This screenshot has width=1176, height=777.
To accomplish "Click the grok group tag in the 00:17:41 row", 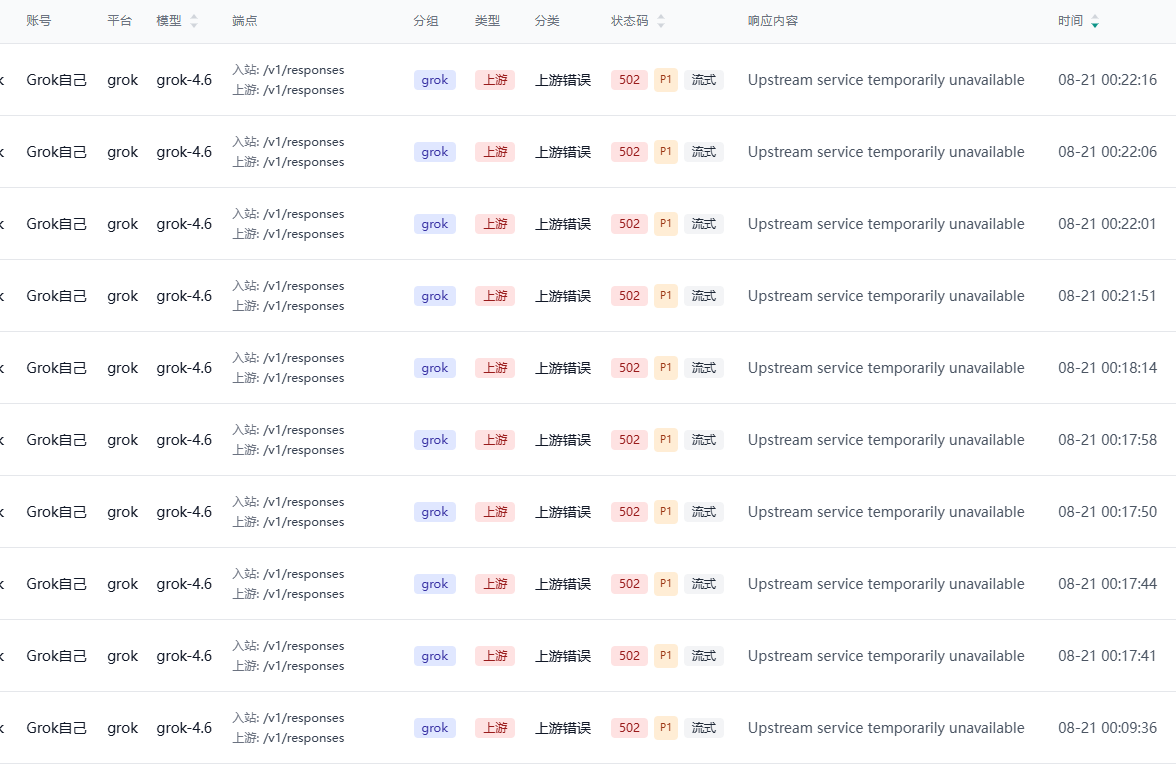I will 435,656.
